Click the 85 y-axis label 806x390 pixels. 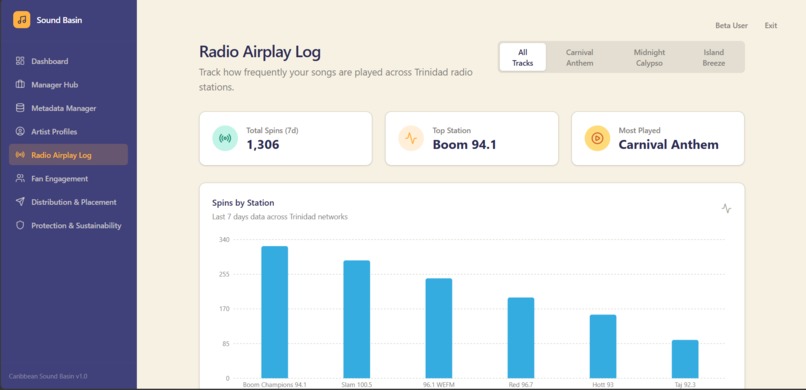(226, 343)
